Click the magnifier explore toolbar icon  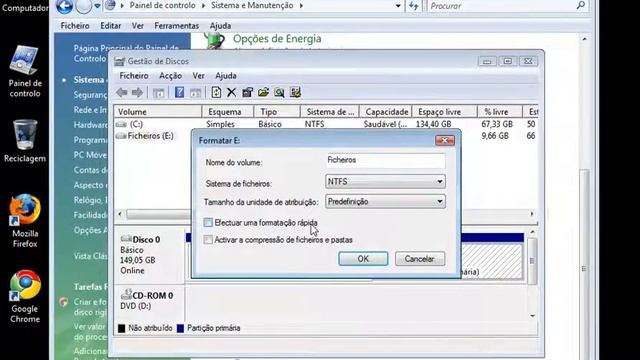click(279, 93)
